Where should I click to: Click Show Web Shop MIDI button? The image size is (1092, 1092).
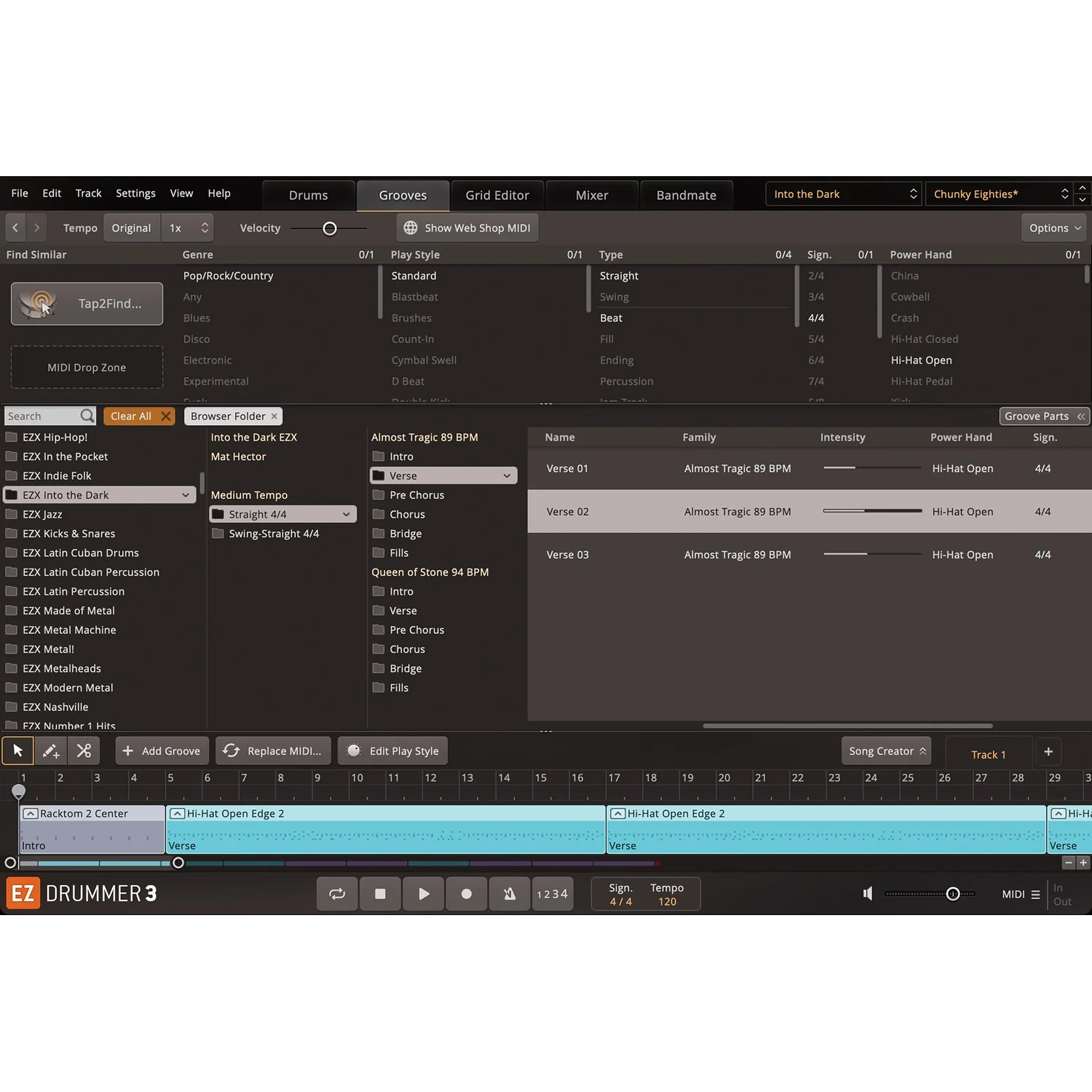467,228
